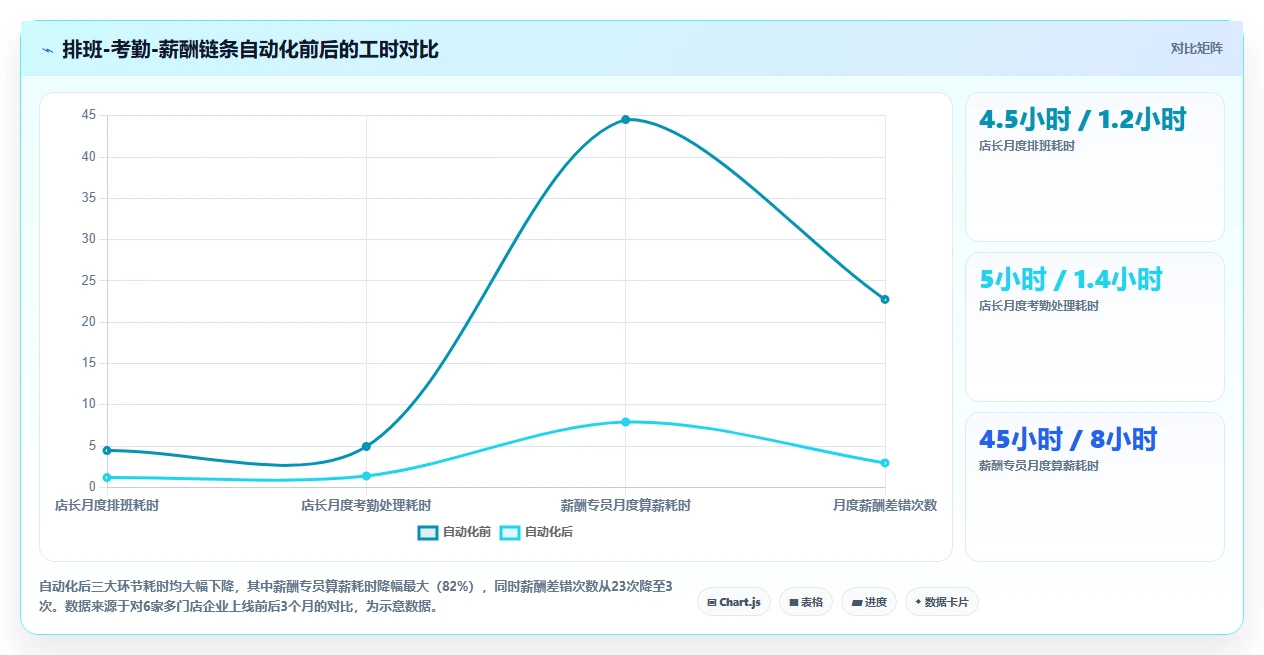Click 自动化后 data point at 薪酬专员月度算薪耗时
This screenshot has width=1264, height=655.
point(626,422)
